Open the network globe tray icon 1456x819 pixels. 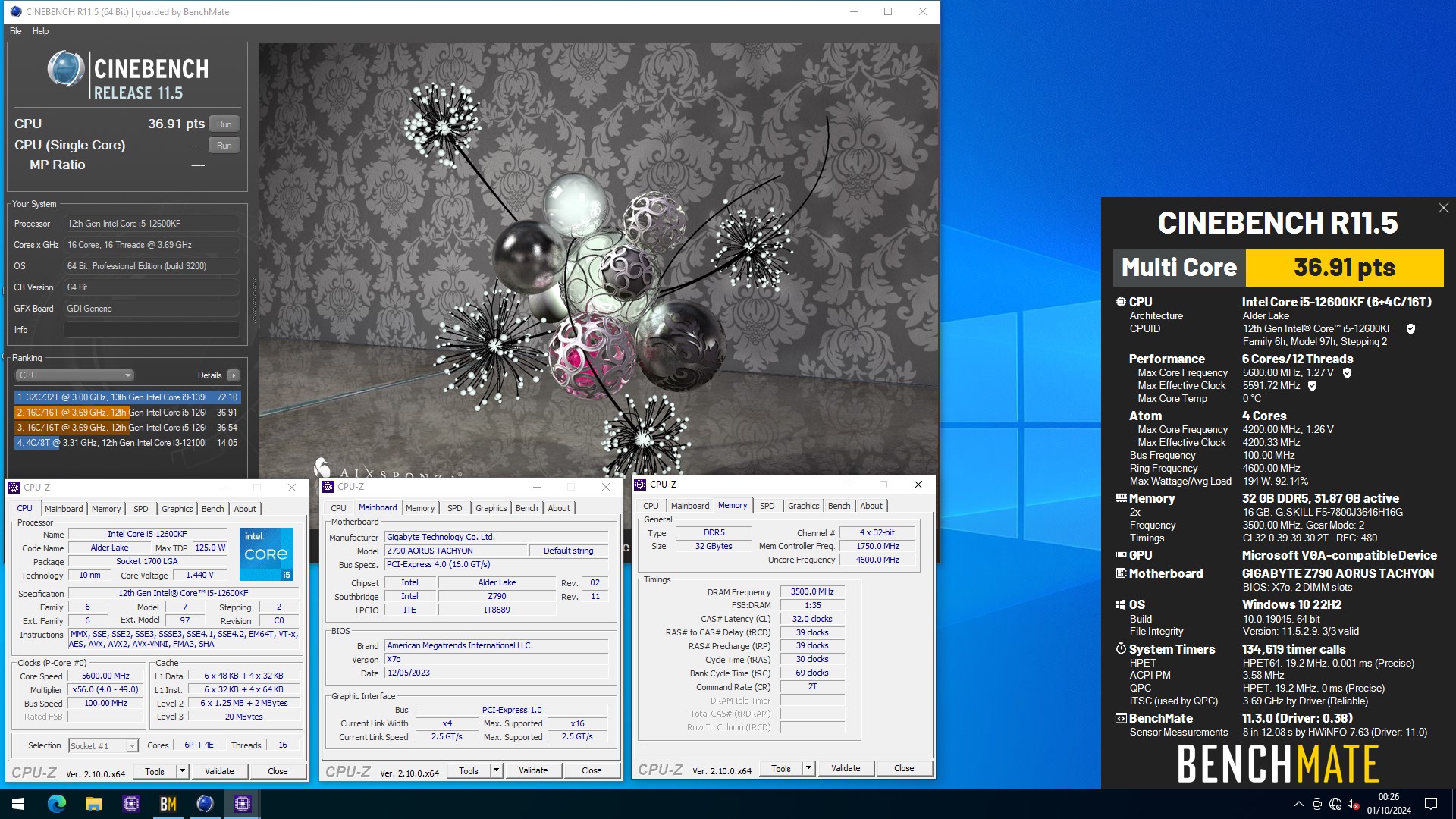pos(1335,804)
